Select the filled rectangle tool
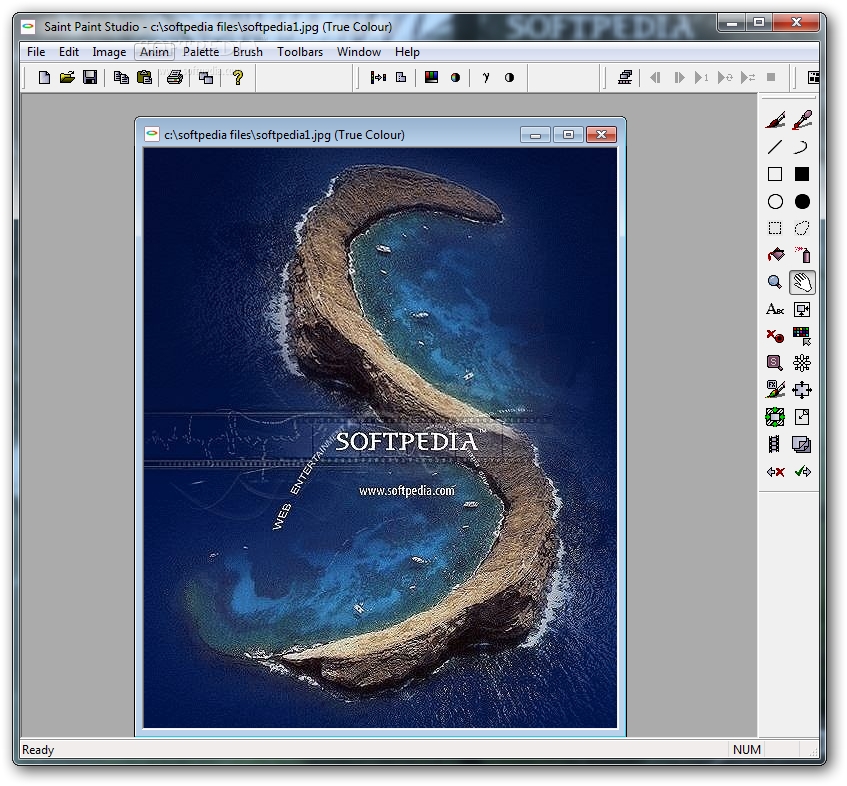 (x=802, y=174)
